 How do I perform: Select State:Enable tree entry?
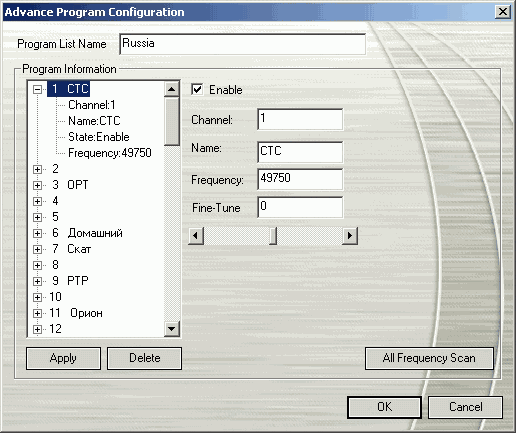99,137
